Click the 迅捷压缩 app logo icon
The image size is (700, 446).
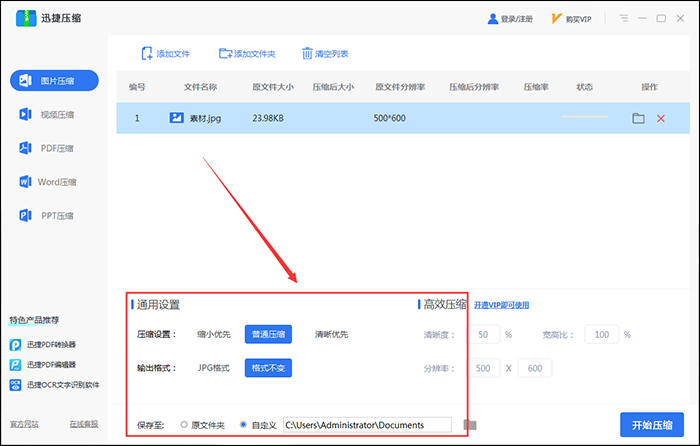tap(26, 18)
